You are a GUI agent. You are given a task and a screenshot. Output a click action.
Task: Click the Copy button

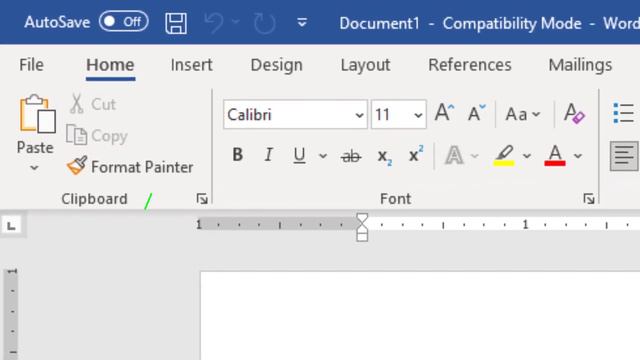[x=97, y=136]
